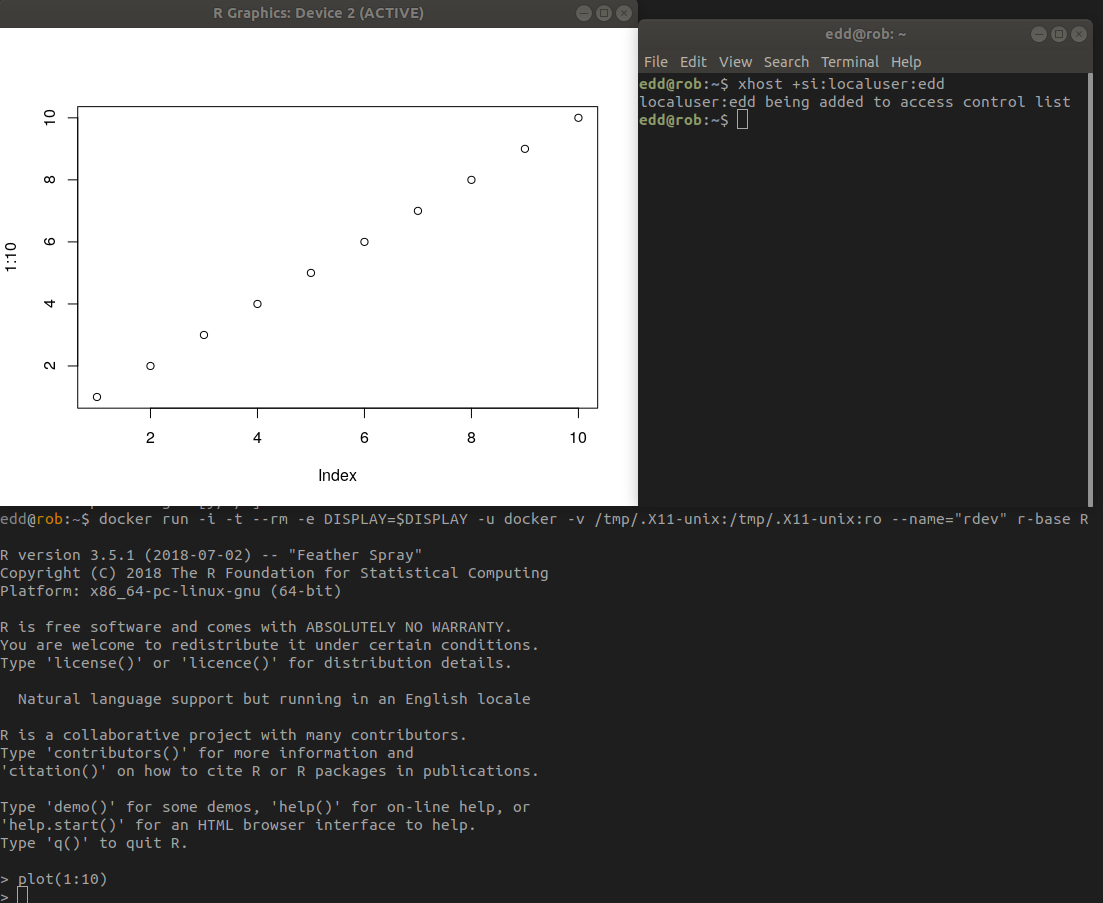1103x903 pixels.
Task: Click the 'Platform: x86_64-pc-linux-gnu' line
Action: (x=171, y=591)
